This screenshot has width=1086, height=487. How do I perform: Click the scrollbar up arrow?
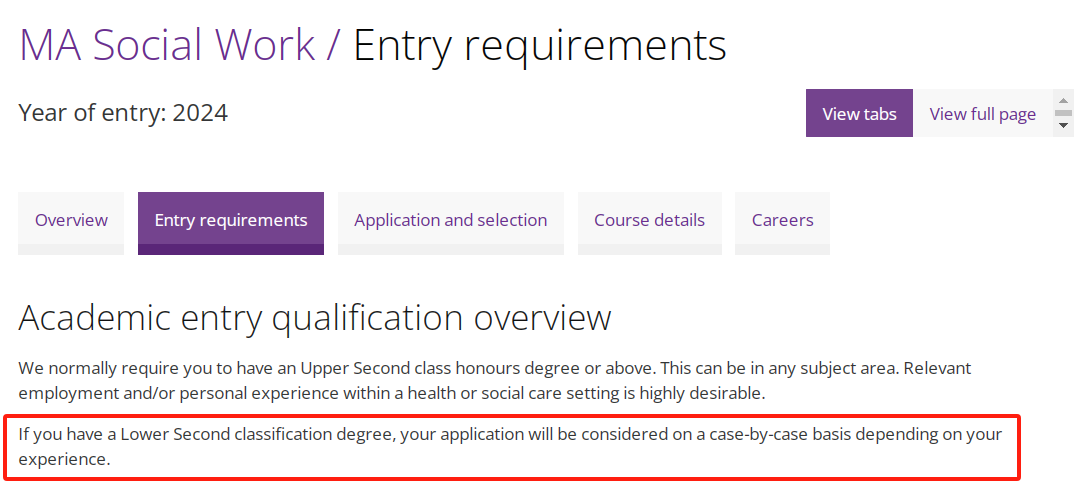[x=1063, y=100]
